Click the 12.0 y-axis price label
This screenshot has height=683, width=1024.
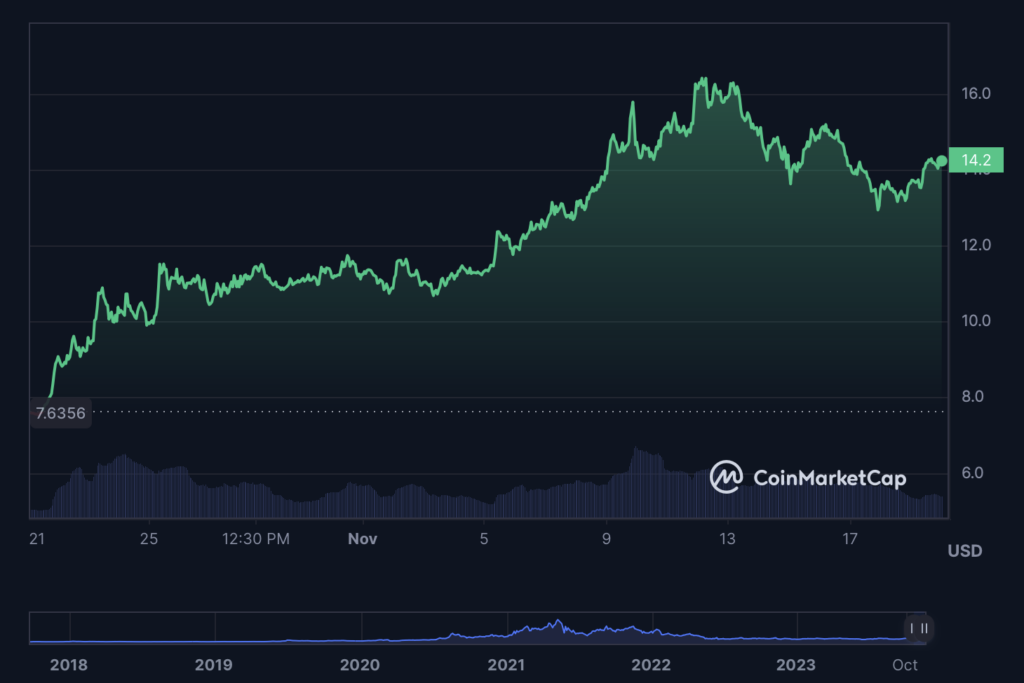coord(976,245)
